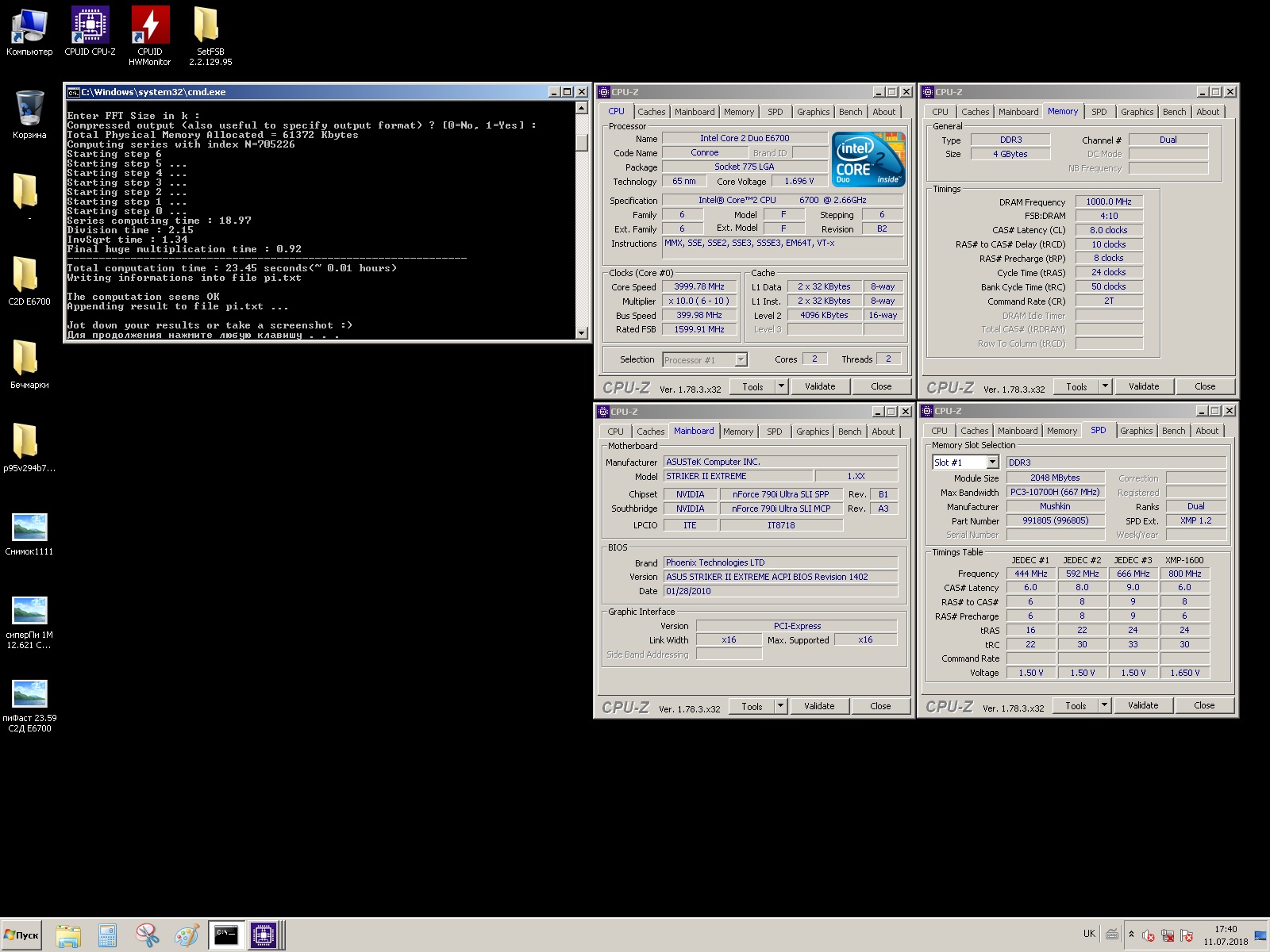Open the Снимок1111 image file
The height and width of the screenshot is (952, 1270).
point(29,532)
